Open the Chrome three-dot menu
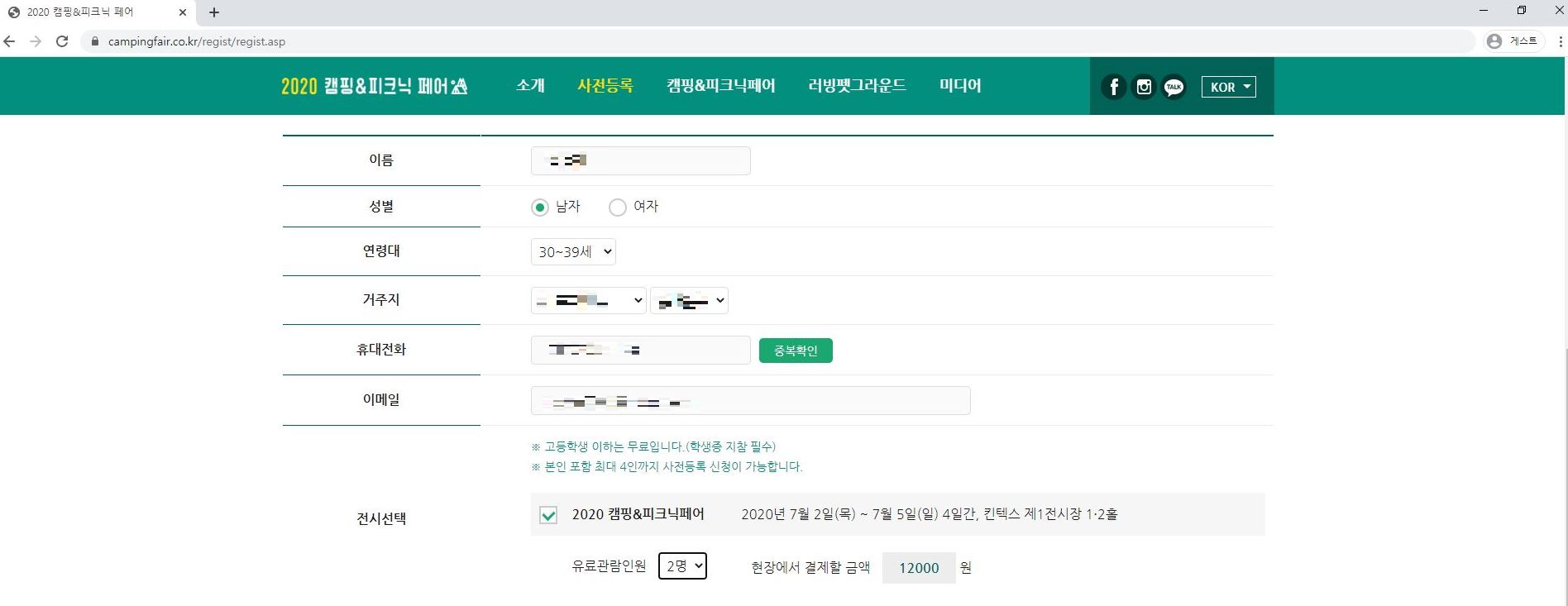Image resolution: width=1568 pixels, height=606 pixels. [x=1560, y=41]
